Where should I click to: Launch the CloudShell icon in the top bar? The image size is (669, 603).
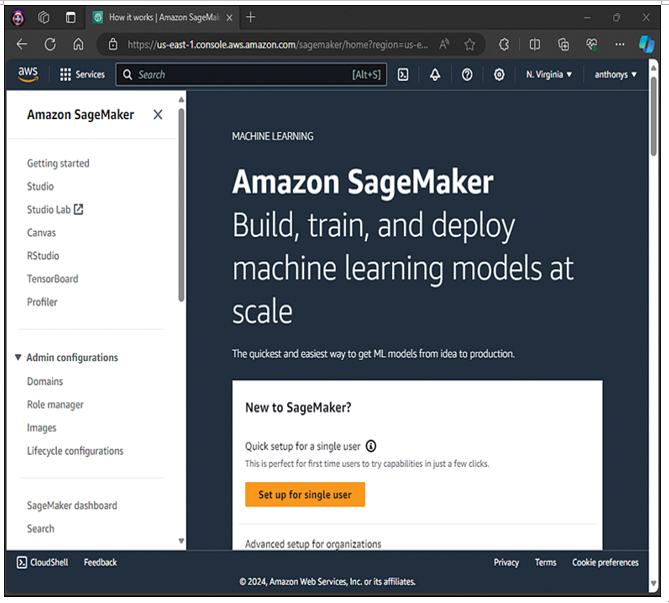tap(403, 75)
